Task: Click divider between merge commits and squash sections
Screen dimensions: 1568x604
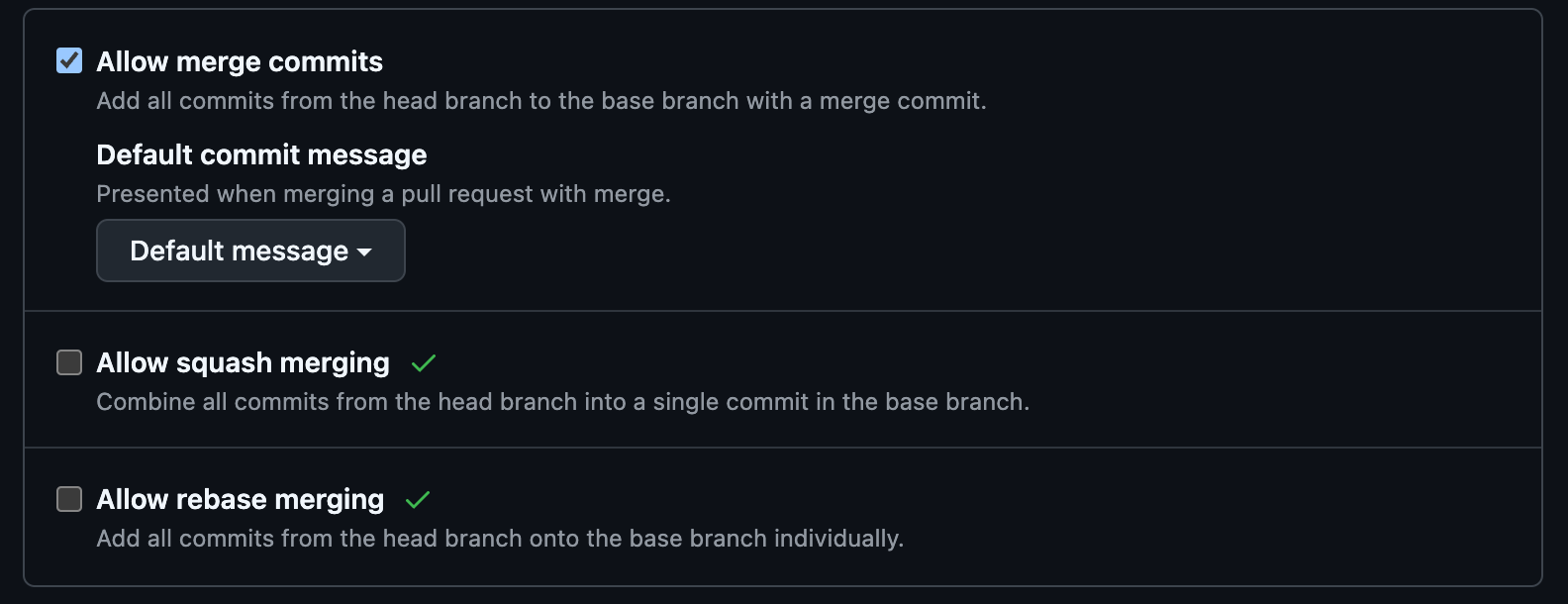Action: point(782,311)
